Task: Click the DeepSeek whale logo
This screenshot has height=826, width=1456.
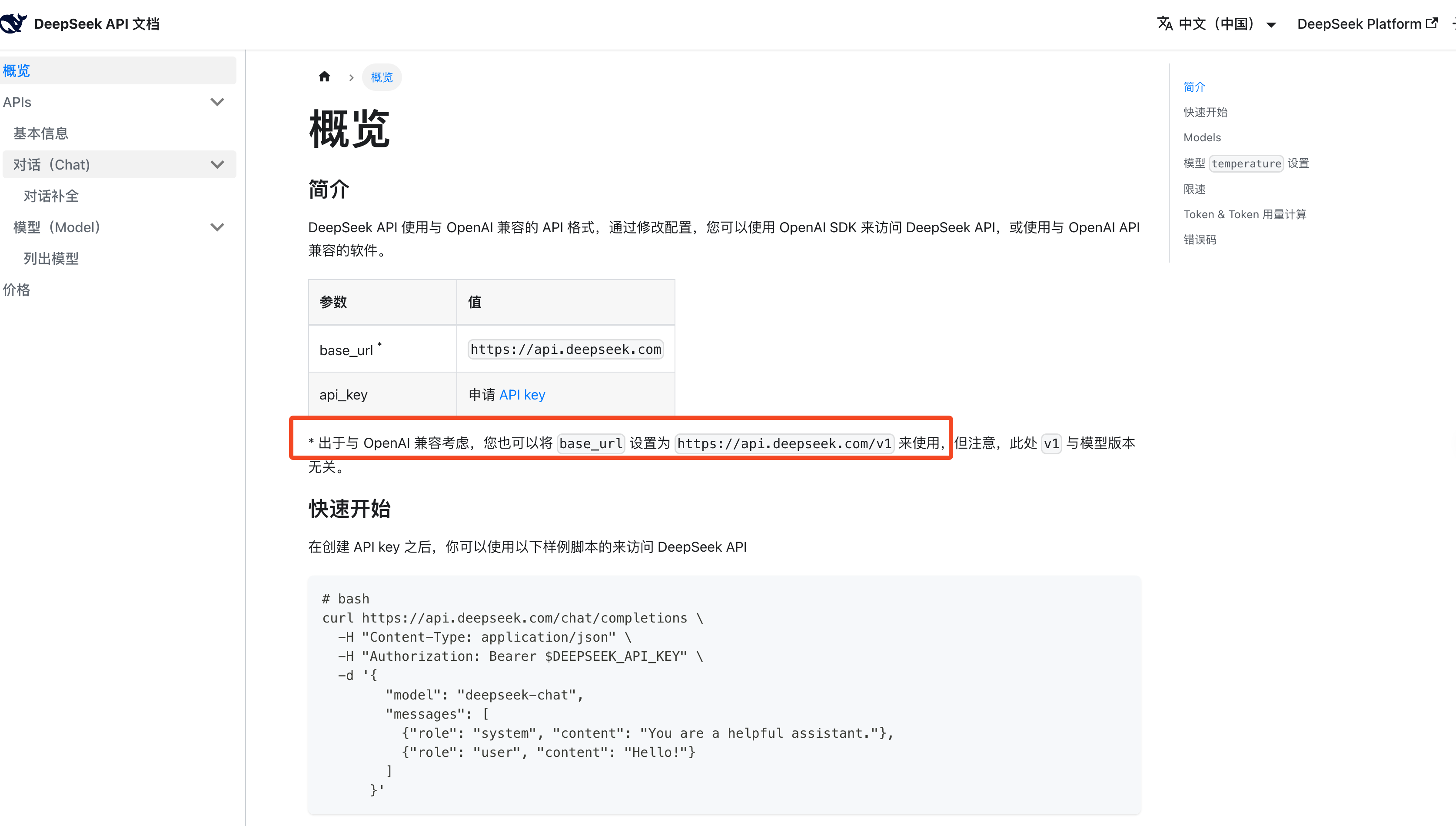Action: [x=13, y=23]
